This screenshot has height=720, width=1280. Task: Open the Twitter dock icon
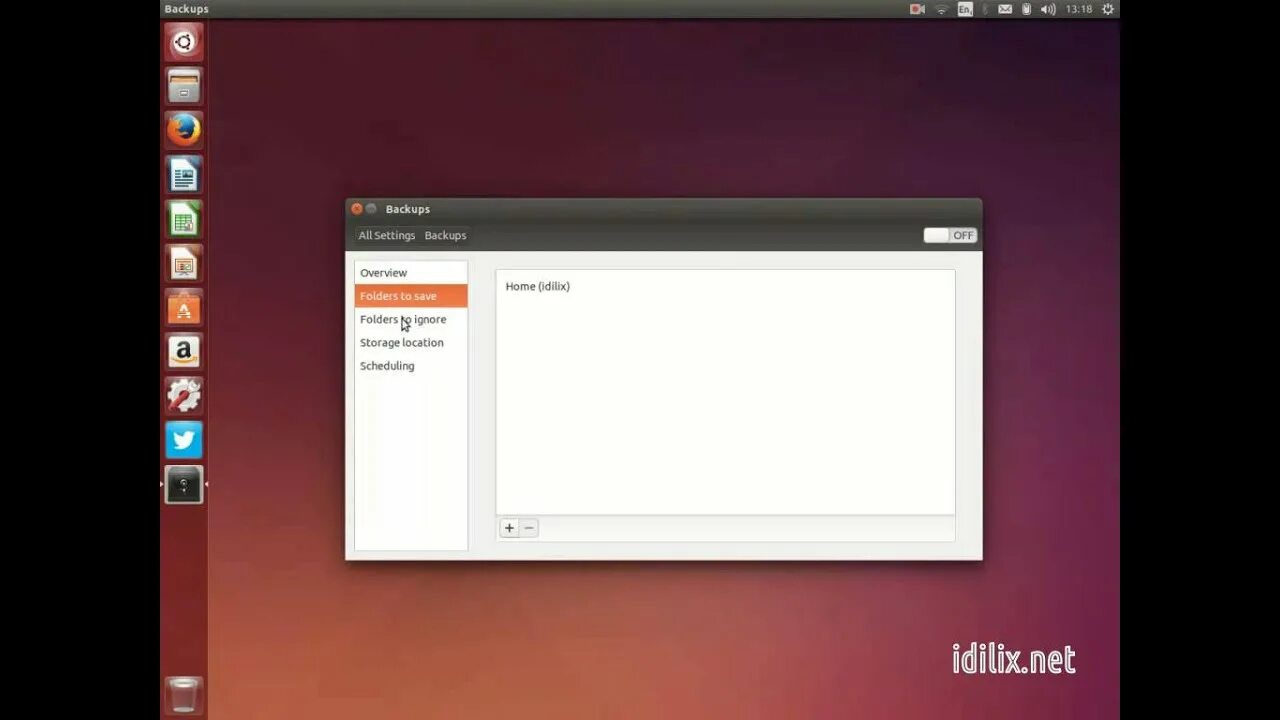click(184, 440)
